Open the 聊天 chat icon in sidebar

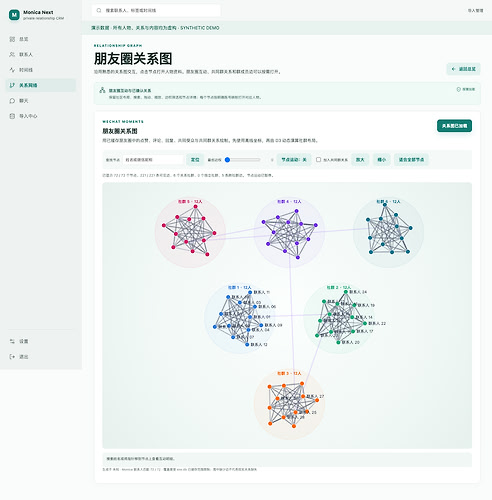point(12,101)
